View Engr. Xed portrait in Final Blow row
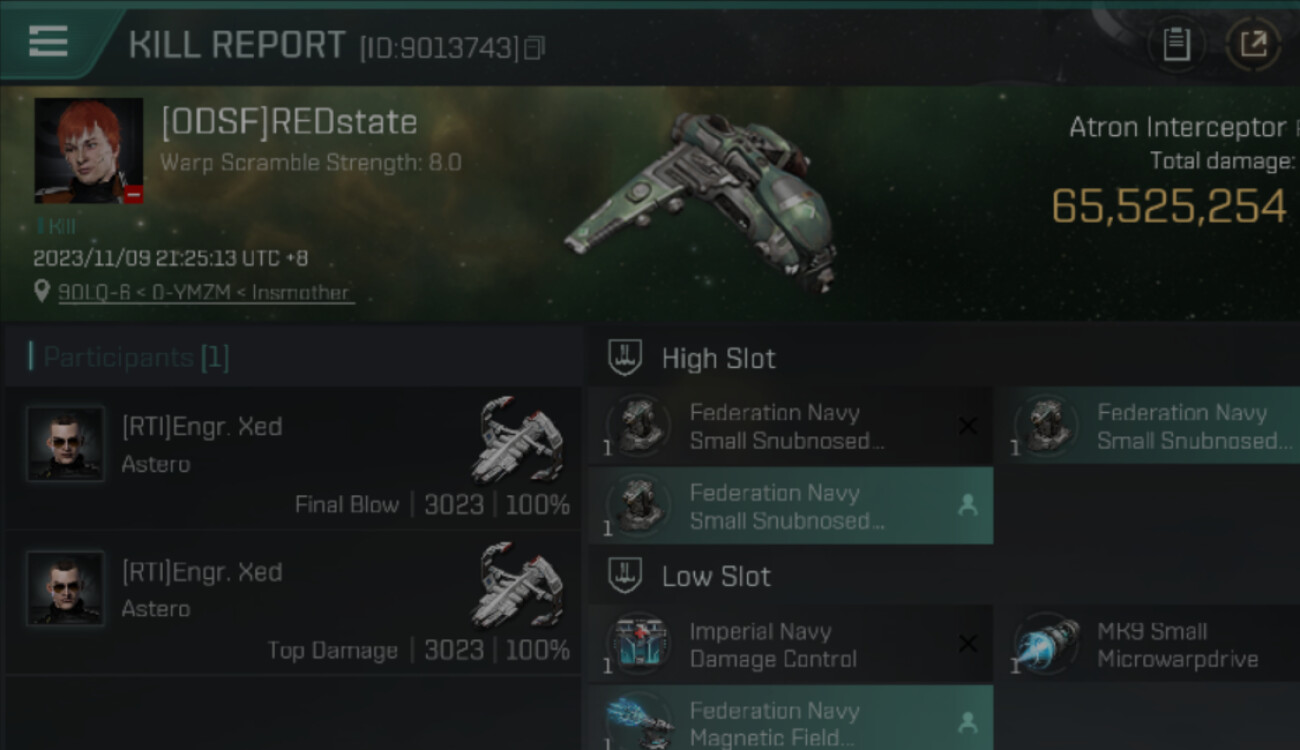 (x=65, y=443)
